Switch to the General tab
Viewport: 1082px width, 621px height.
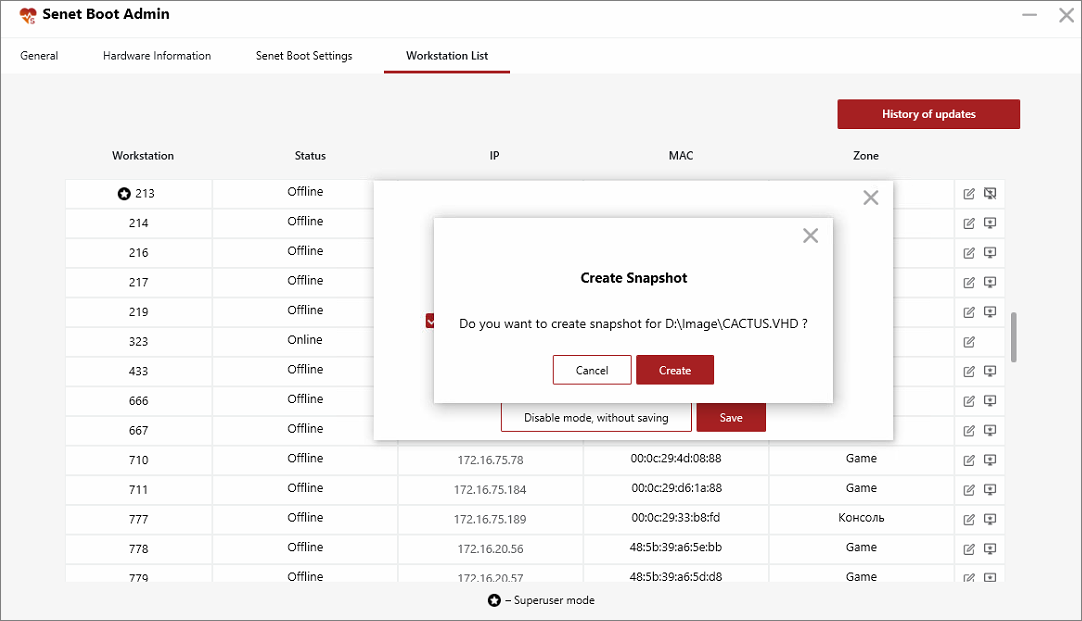pos(39,56)
